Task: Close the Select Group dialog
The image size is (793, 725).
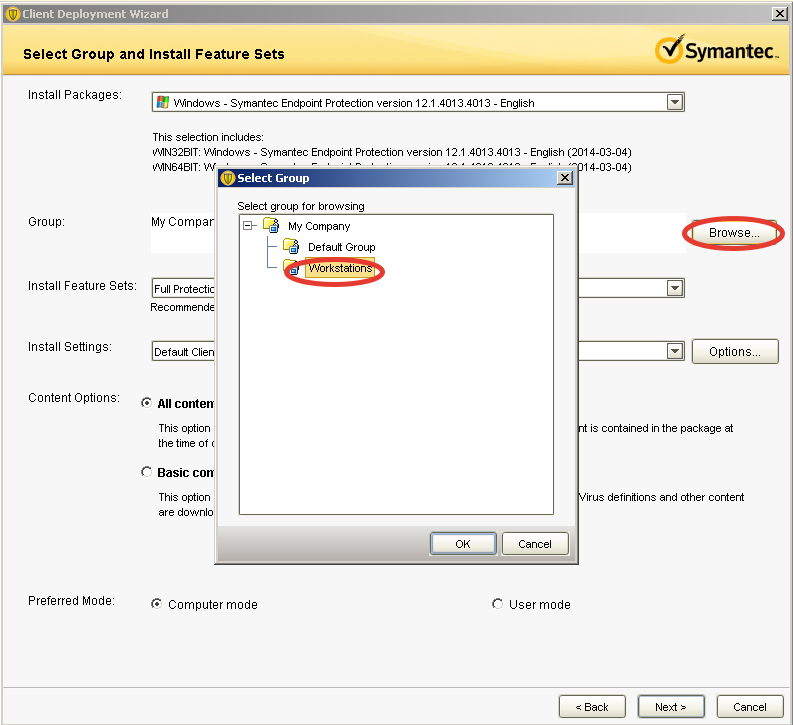Action: (x=564, y=177)
